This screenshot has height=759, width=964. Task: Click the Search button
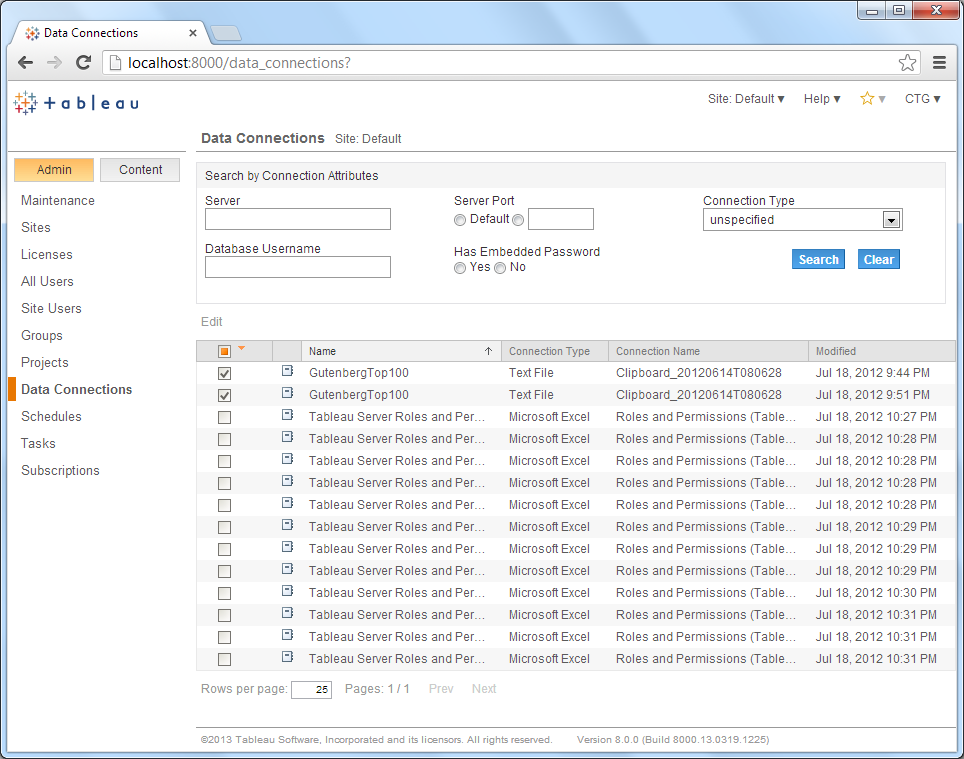click(x=817, y=258)
